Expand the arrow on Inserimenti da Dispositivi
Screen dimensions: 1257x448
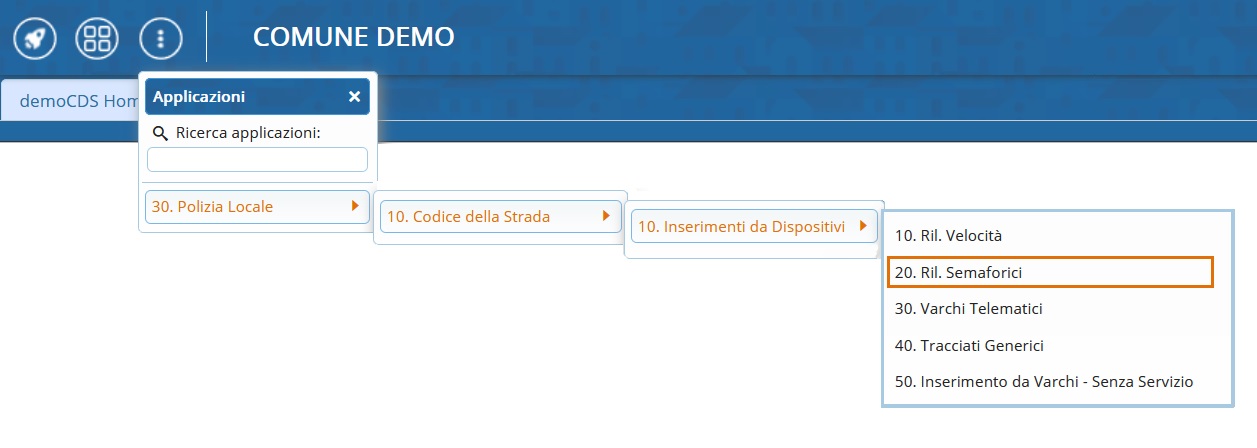click(x=860, y=226)
